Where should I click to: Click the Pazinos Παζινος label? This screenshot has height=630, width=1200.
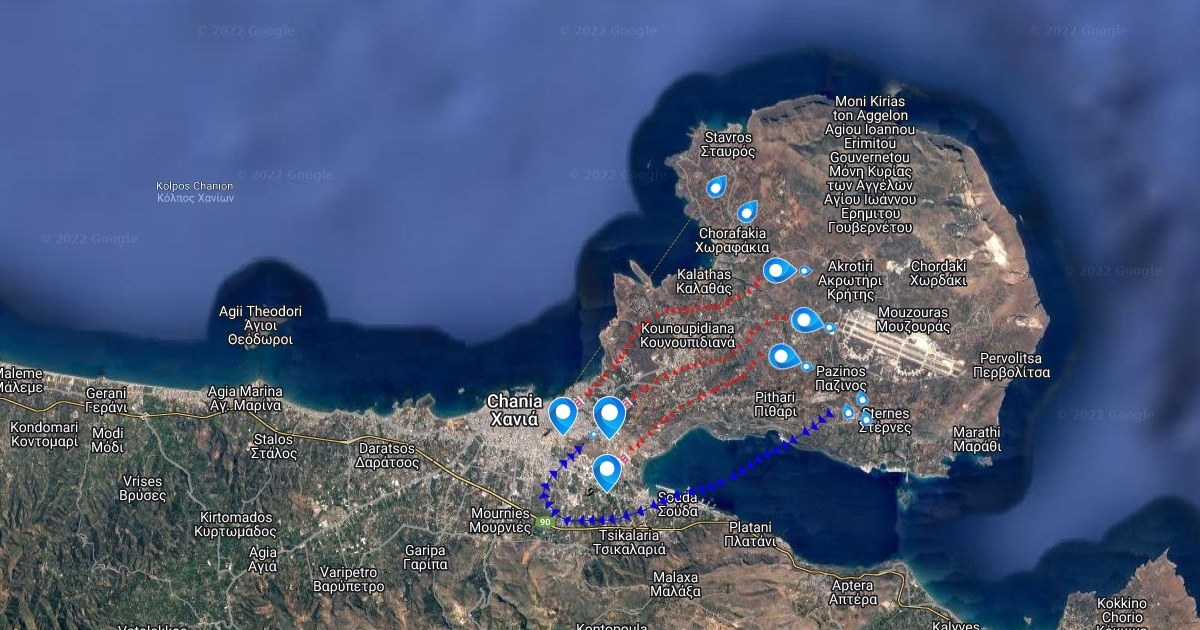click(841, 377)
